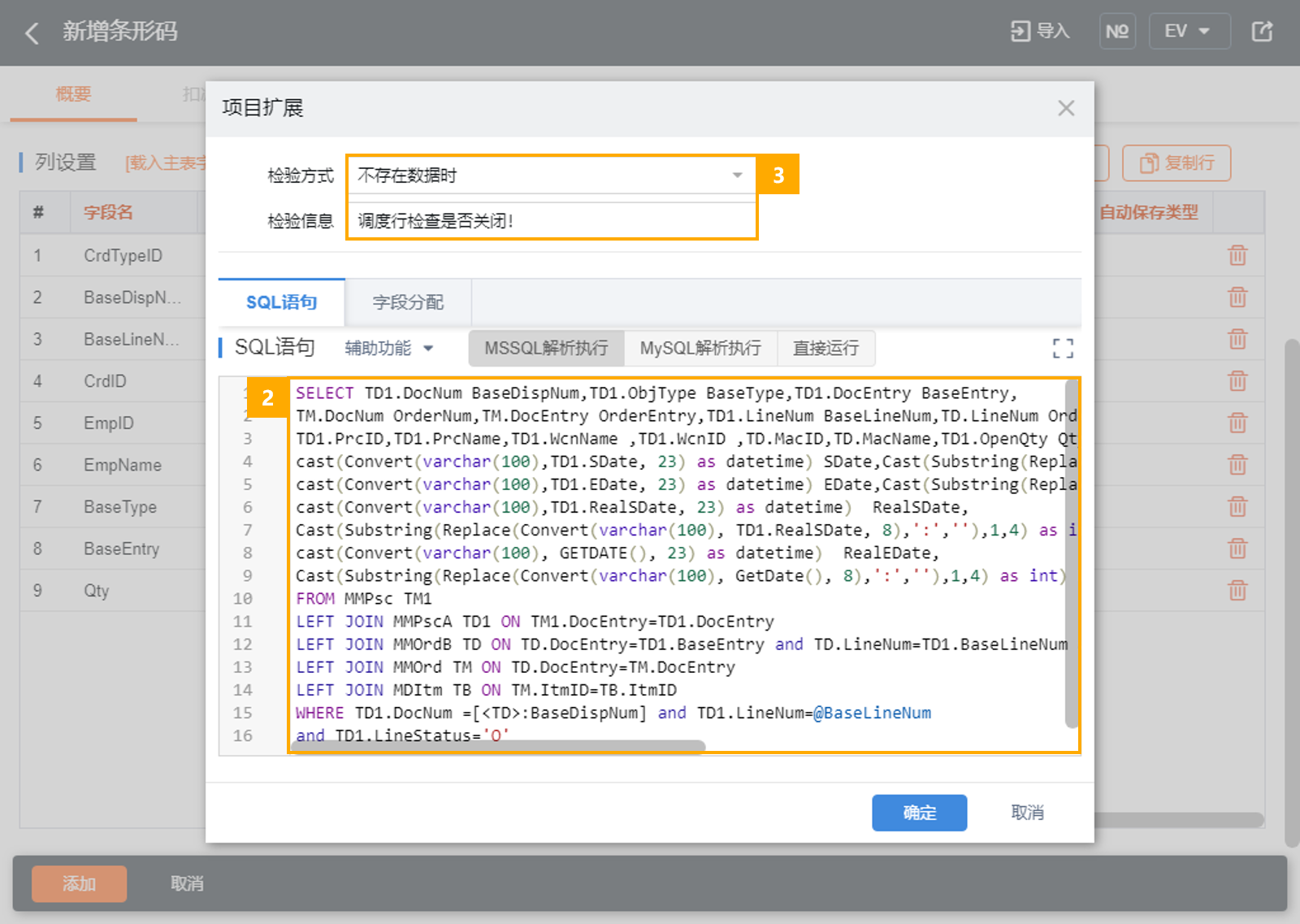
Task: Select MySQL解析执行 mode
Action: point(700,348)
